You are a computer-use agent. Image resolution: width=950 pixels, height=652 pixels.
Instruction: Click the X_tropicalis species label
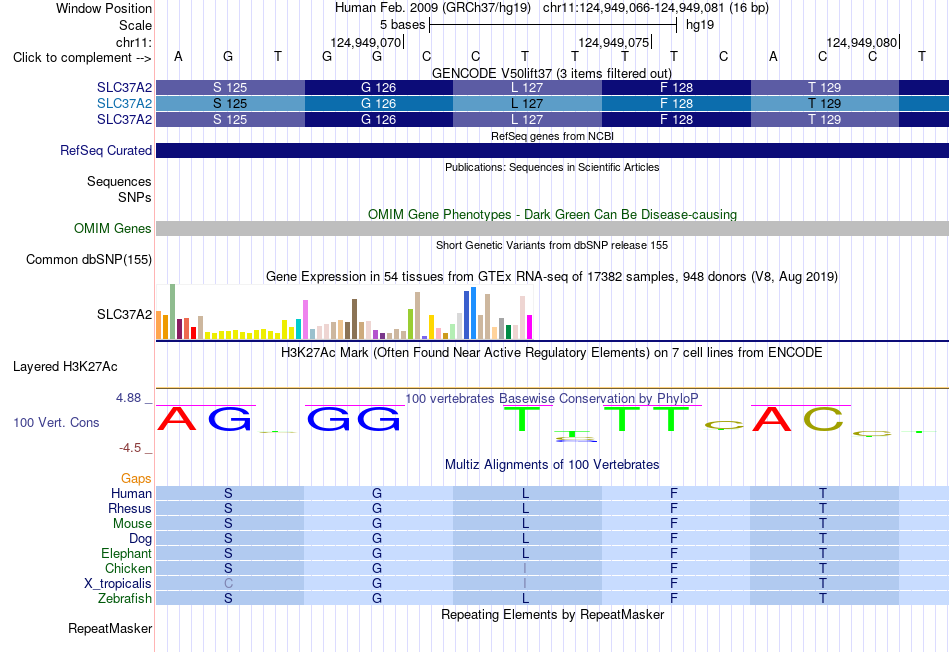(x=118, y=584)
